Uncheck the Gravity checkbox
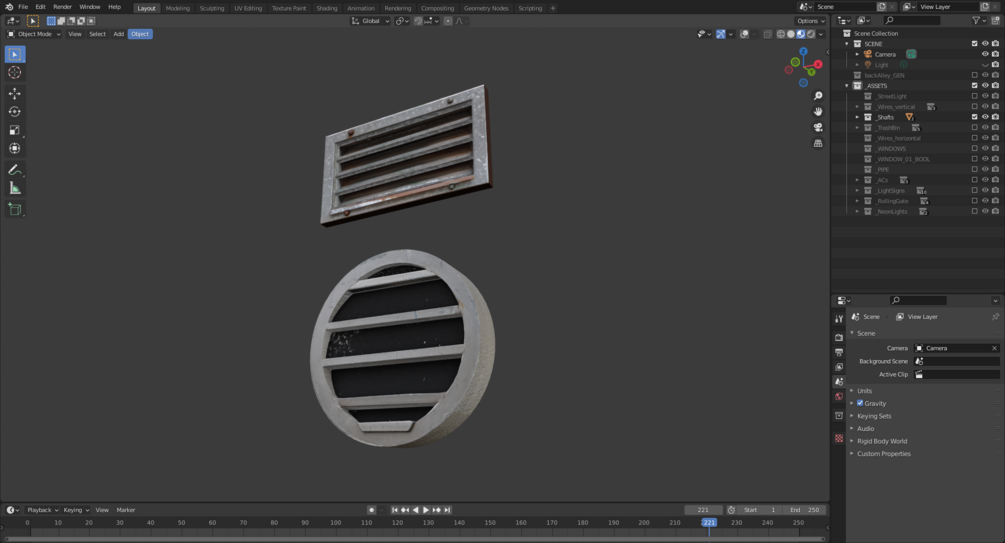Image resolution: width=1005 pixels, height=543 pixels. pyautogui.click(x=860, y=403)
